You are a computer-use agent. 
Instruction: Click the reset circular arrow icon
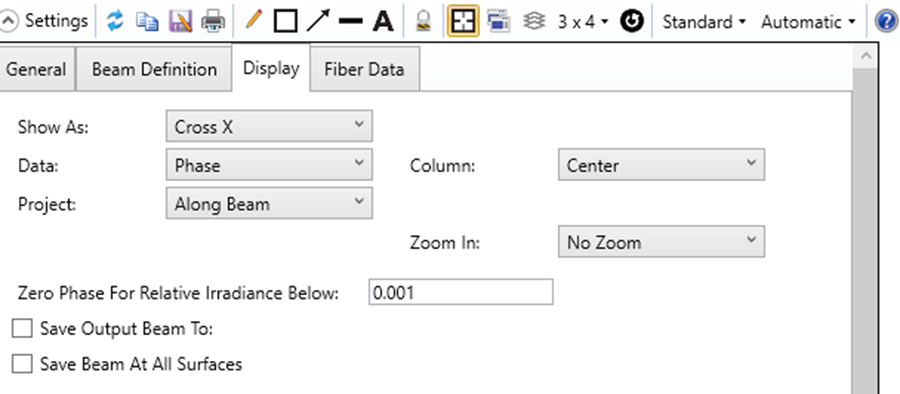pyautogui.click(x=632, y=22)
